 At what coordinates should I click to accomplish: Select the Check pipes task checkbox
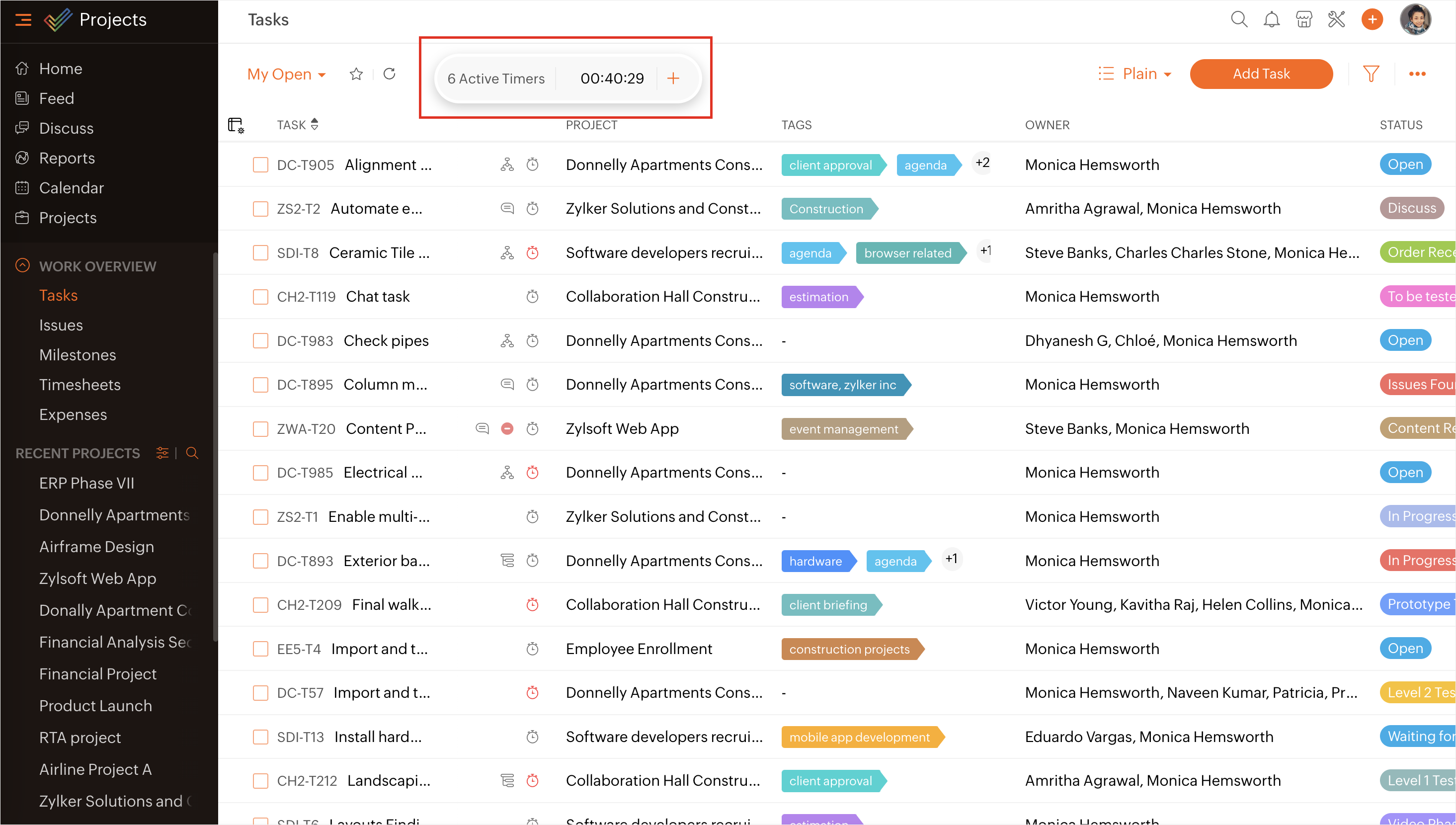pos(260,340)
